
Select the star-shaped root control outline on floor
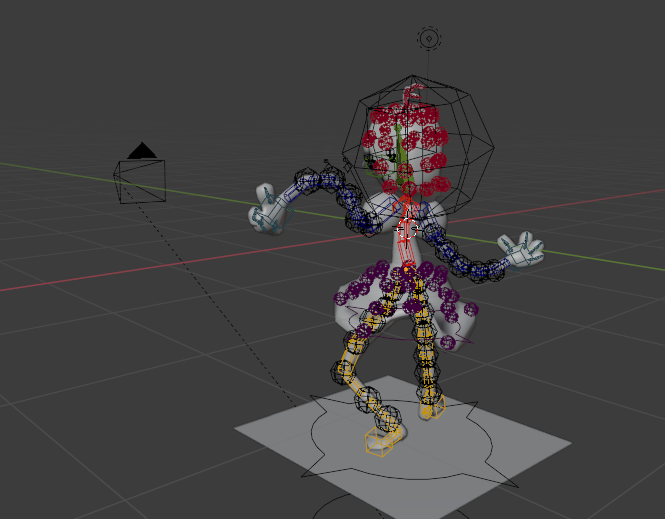point(410,443)
